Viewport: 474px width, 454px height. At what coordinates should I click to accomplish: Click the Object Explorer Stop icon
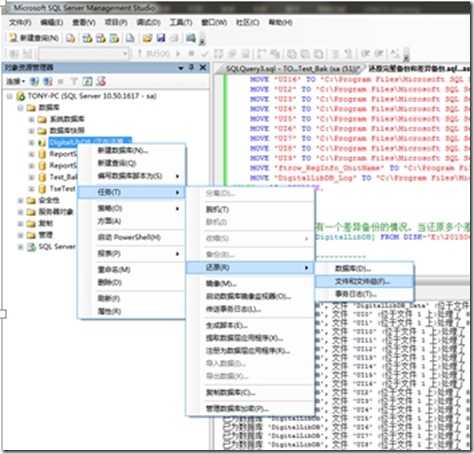point(61,81)
